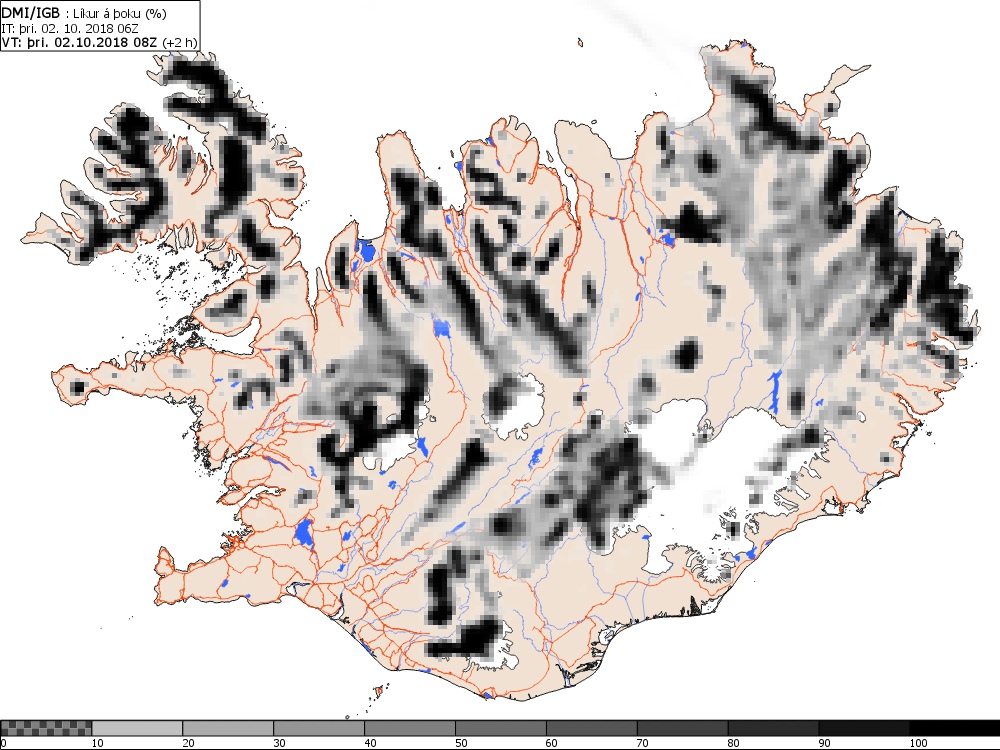Click the 50–60 legend gray swatch
Image resolution: width=1000 pixels, height=750 pixels.
(501, 728)
